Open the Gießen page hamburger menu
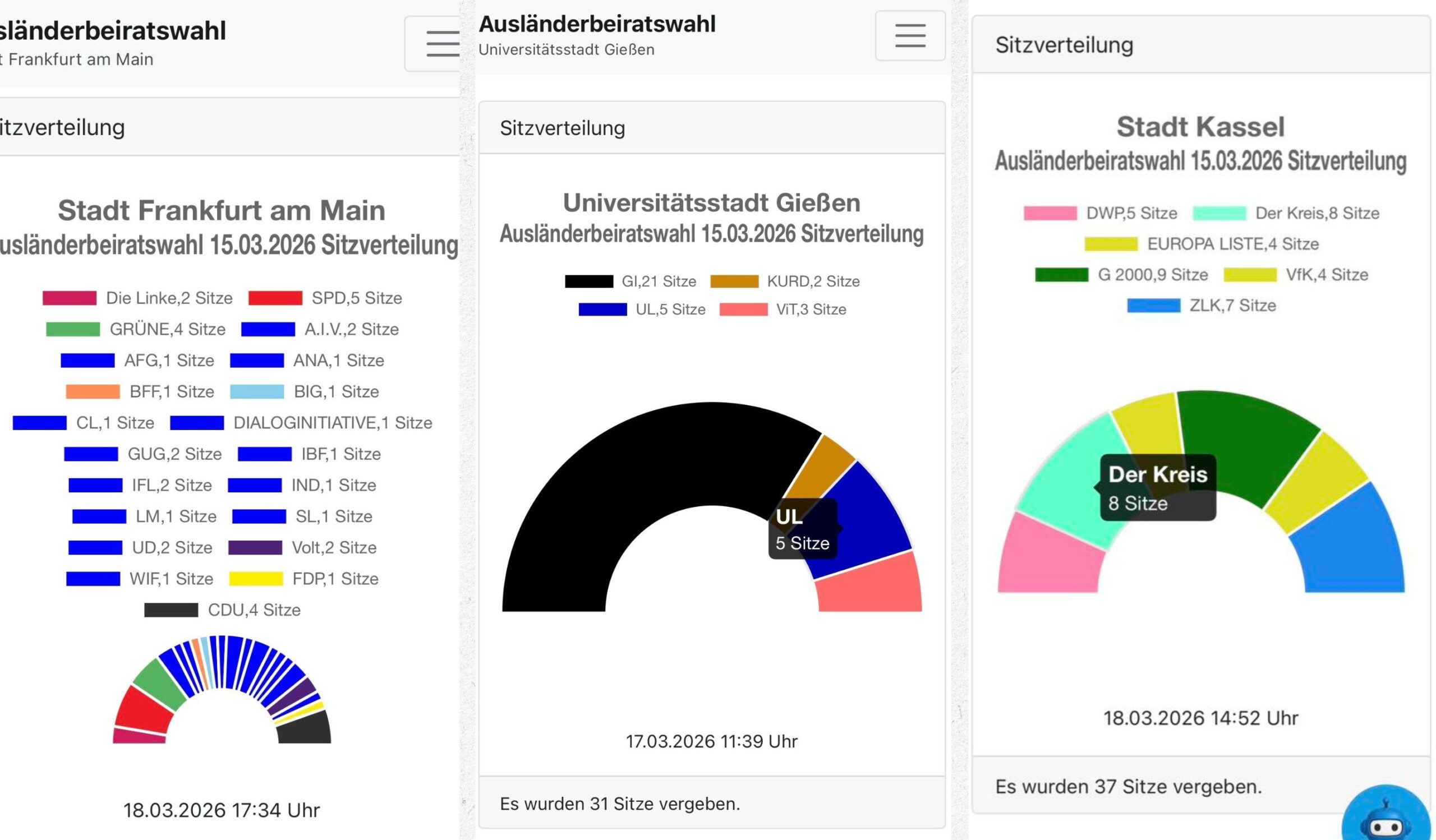Viewport: 1436px width, 840px height. coord(909,35)
